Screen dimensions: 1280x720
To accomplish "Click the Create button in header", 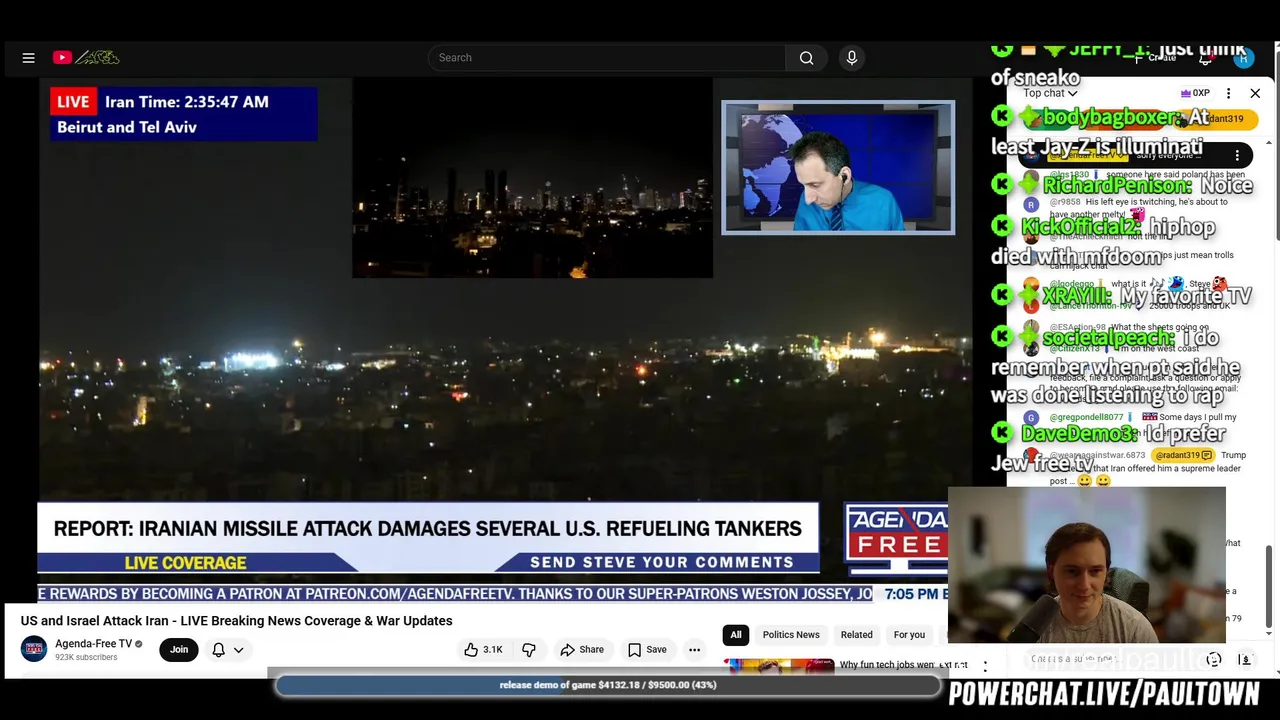I will coord(1158,58).
